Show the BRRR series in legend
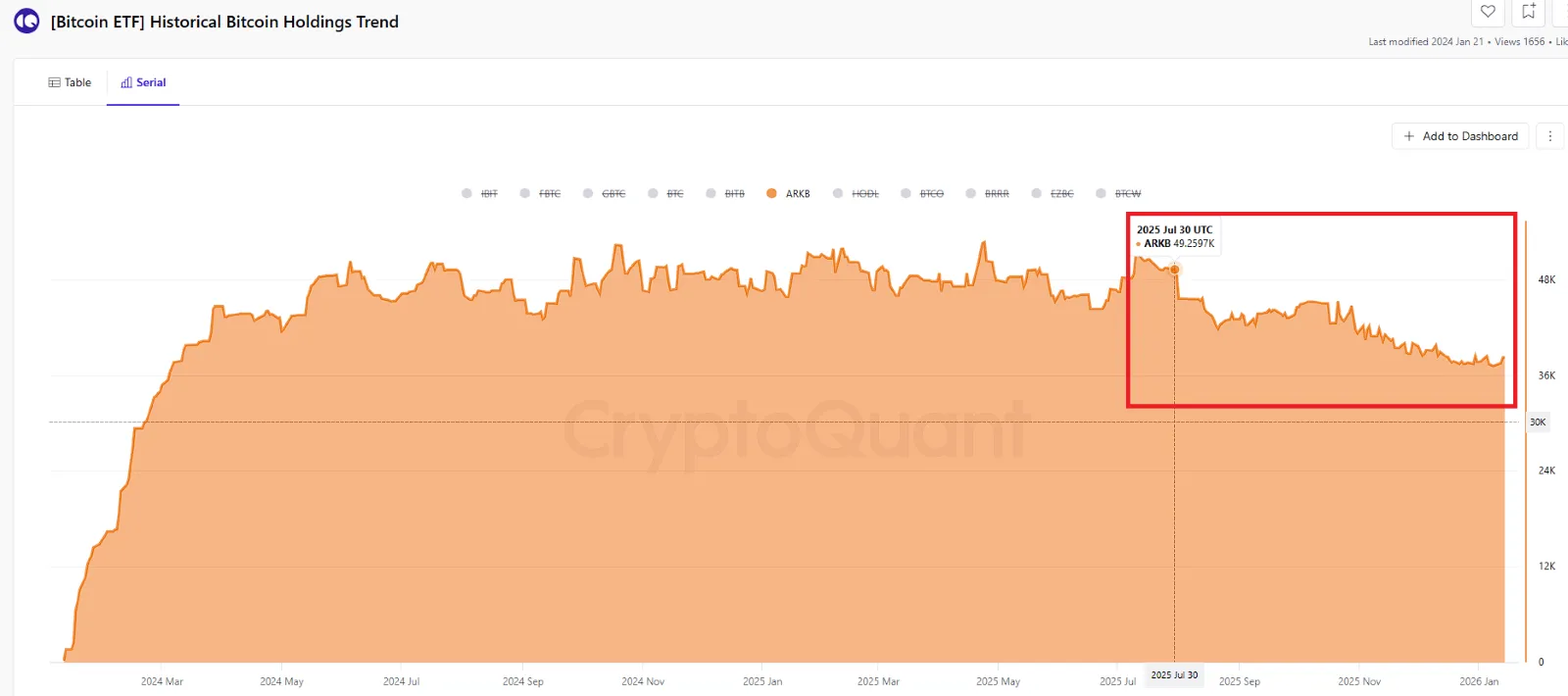This screenshot has width=1568, height=696. click(x=997, y=194)
